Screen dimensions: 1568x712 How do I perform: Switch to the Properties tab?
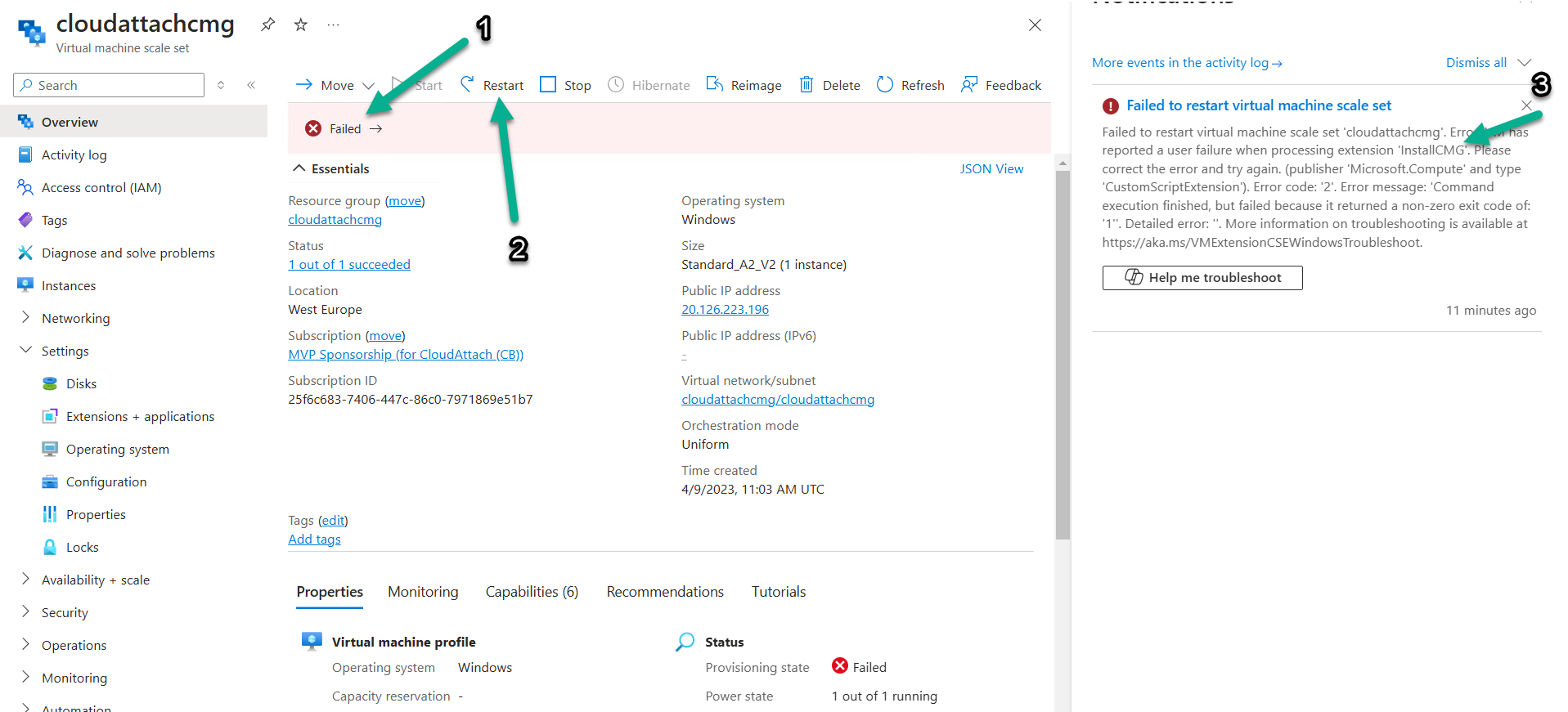coord(330,592)
